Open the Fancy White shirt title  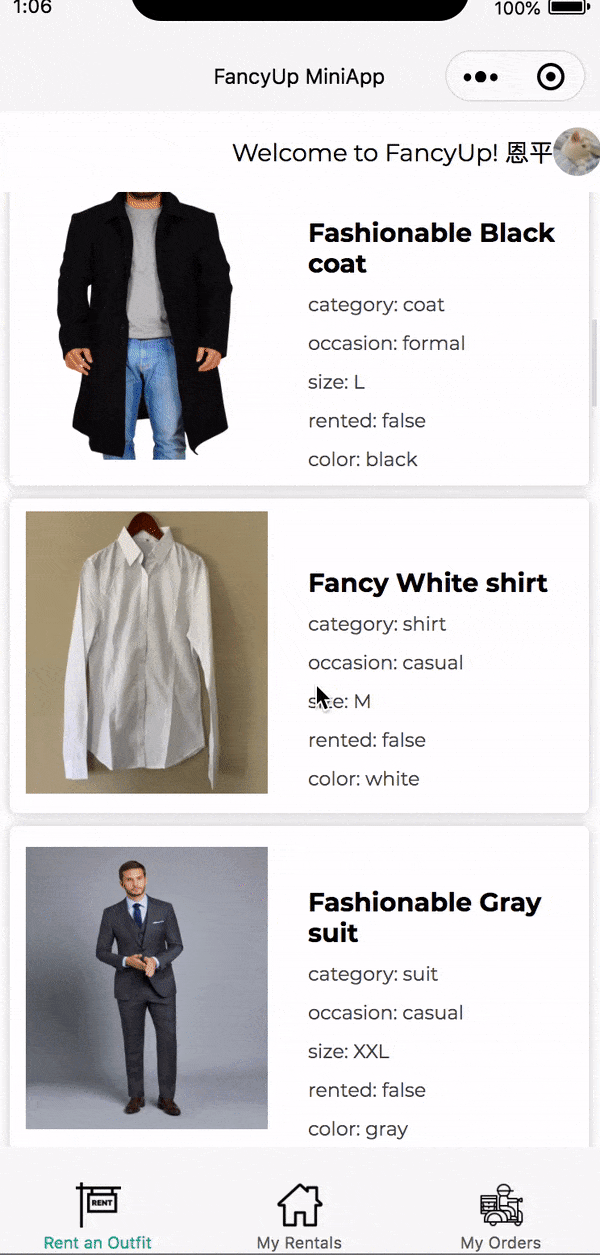[427, 583]
